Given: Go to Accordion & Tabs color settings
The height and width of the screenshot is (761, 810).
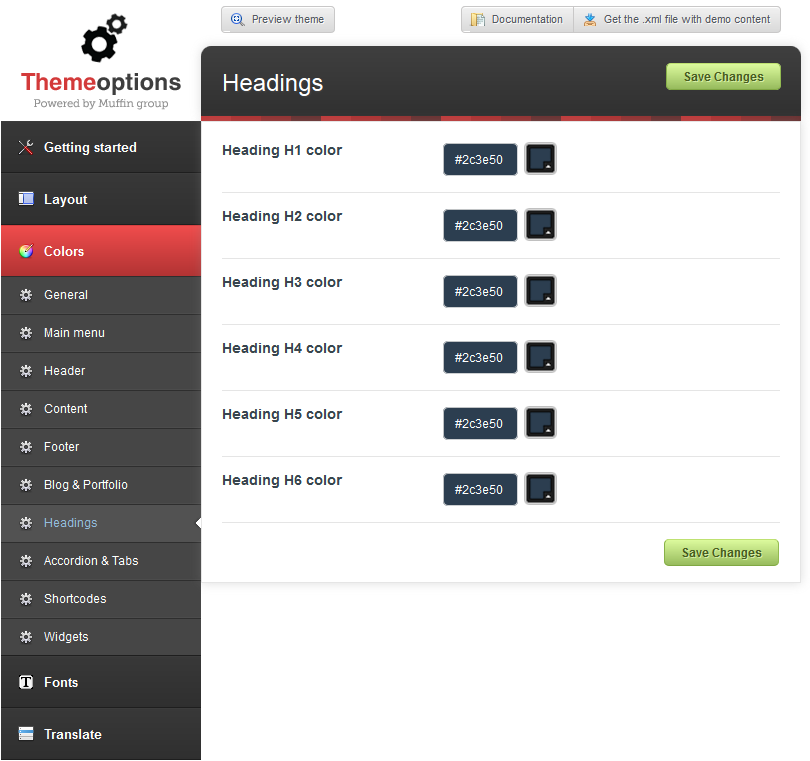Looking at the screenshot, I should [101, 561].
